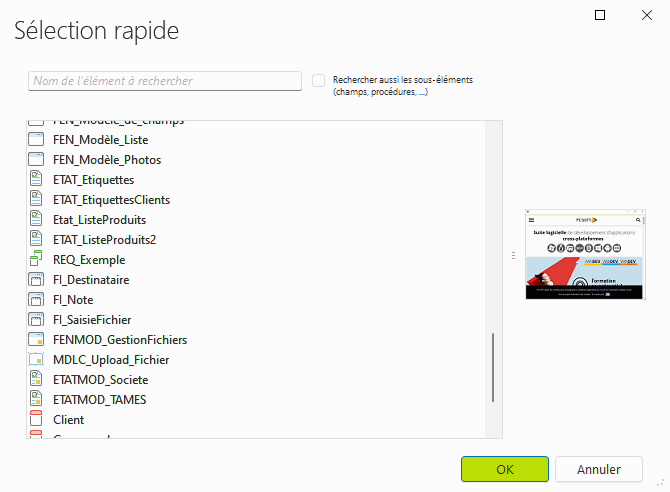
Task: Select FEN_Modèle_Photos in the list
Action: (x=106, y=160)
